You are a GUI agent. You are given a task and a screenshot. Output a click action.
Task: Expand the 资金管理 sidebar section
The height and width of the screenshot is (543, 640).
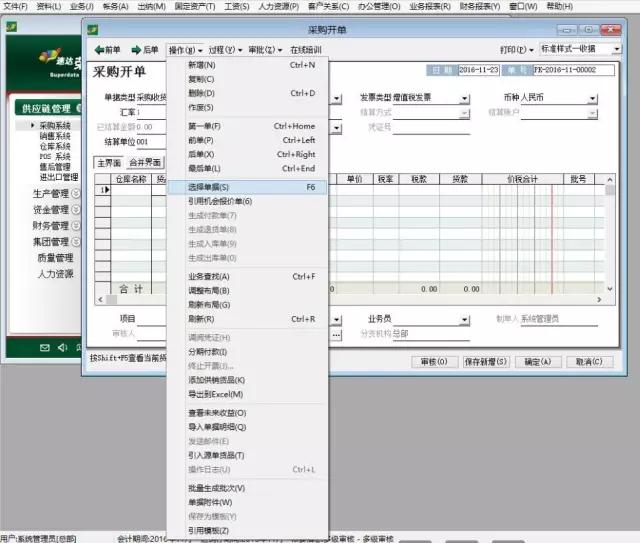(x=76, y=209)
